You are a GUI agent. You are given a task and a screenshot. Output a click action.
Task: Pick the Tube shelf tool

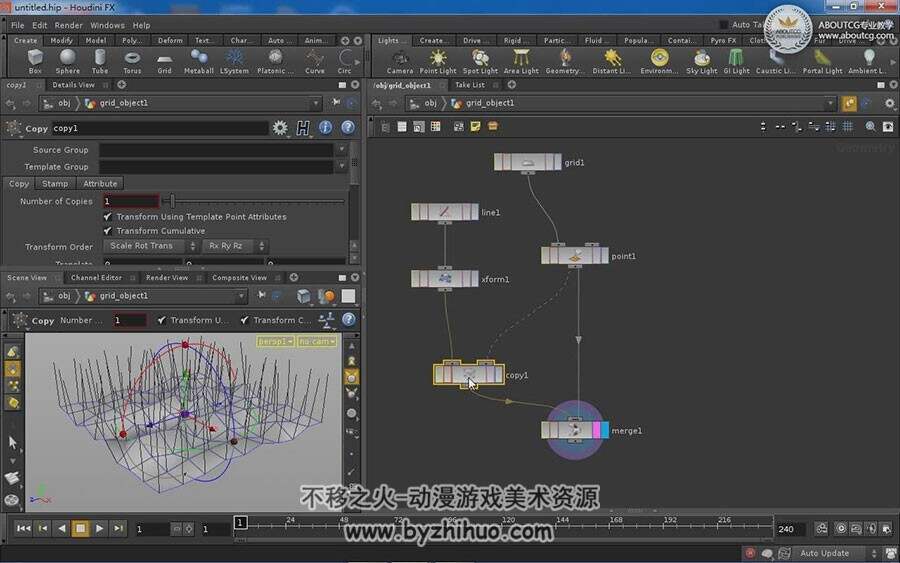100,61
